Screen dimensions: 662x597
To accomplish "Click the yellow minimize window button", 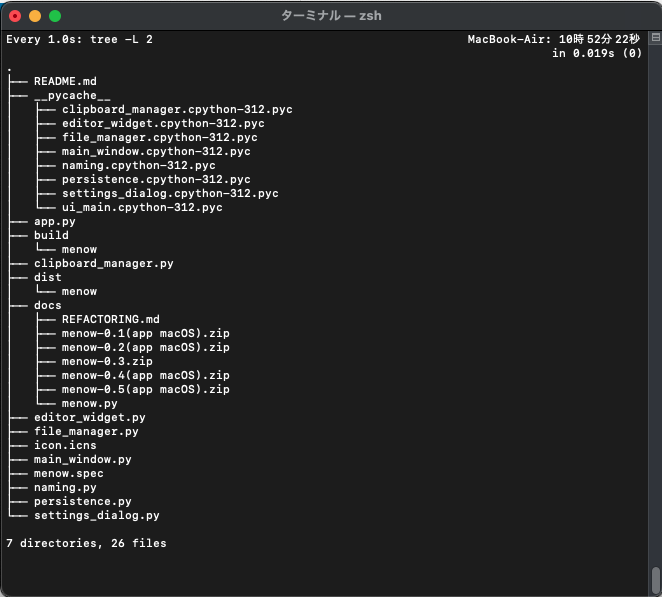I will (35, 16).
